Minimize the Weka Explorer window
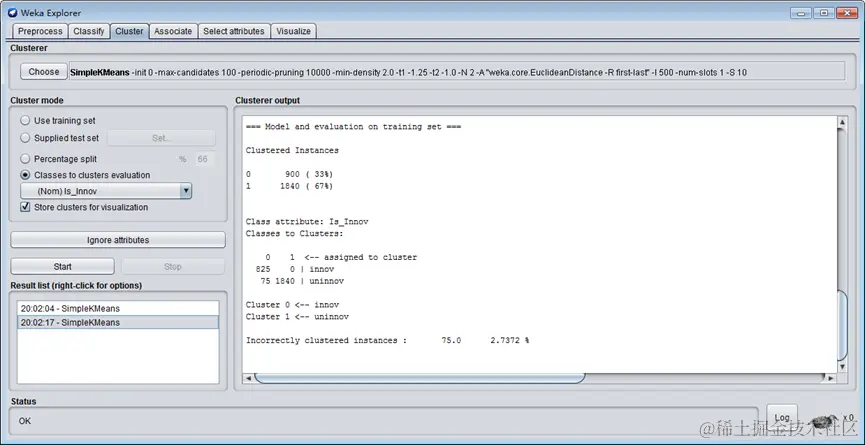This screenshot has width=865, height=445. pos(800,13)
